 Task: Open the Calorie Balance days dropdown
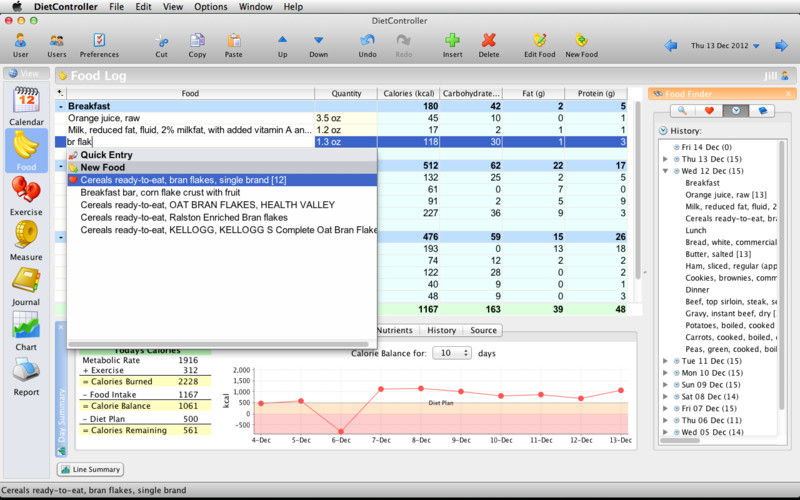pyautogui.click(x=452, y=353)
